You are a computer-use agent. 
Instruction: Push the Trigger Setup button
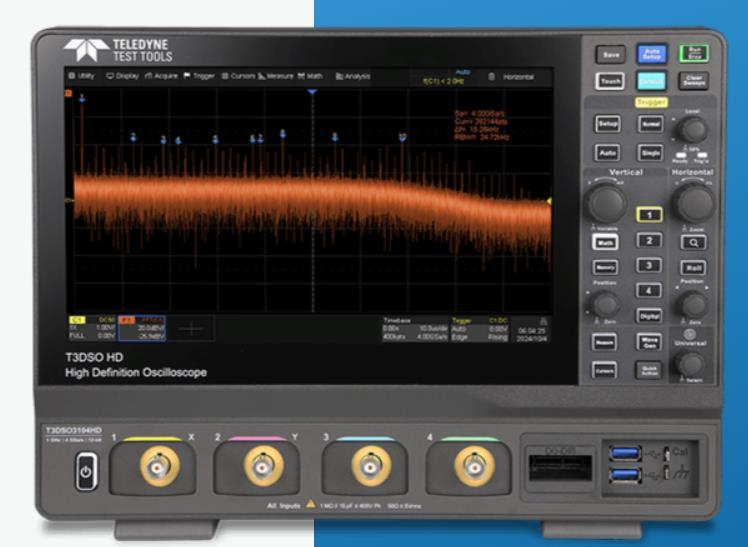[608, 124]
